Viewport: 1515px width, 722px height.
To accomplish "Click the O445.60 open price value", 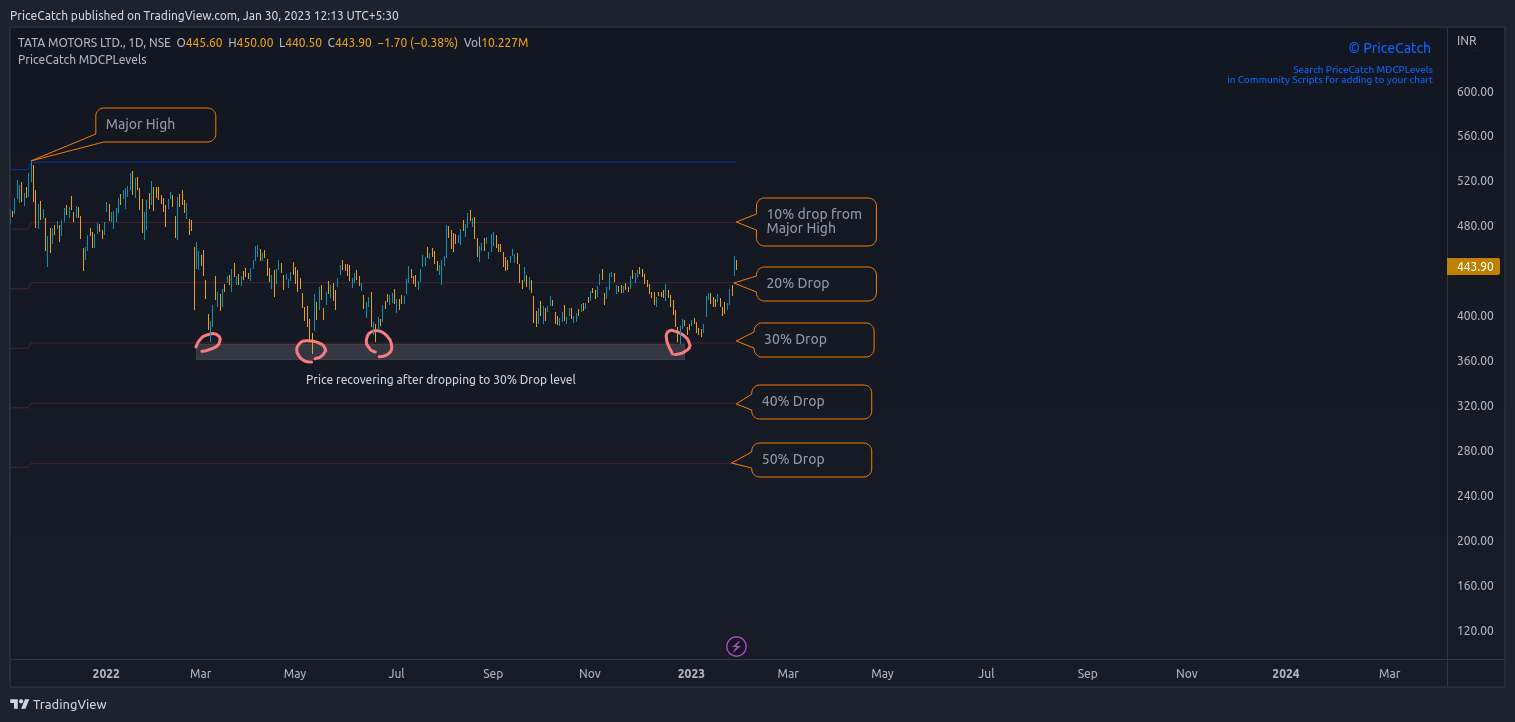I will [x=200, y=43].
